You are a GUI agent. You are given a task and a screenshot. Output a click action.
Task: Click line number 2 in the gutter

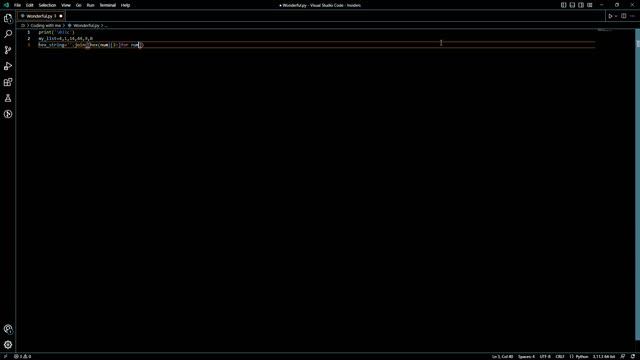pos(29,38)
